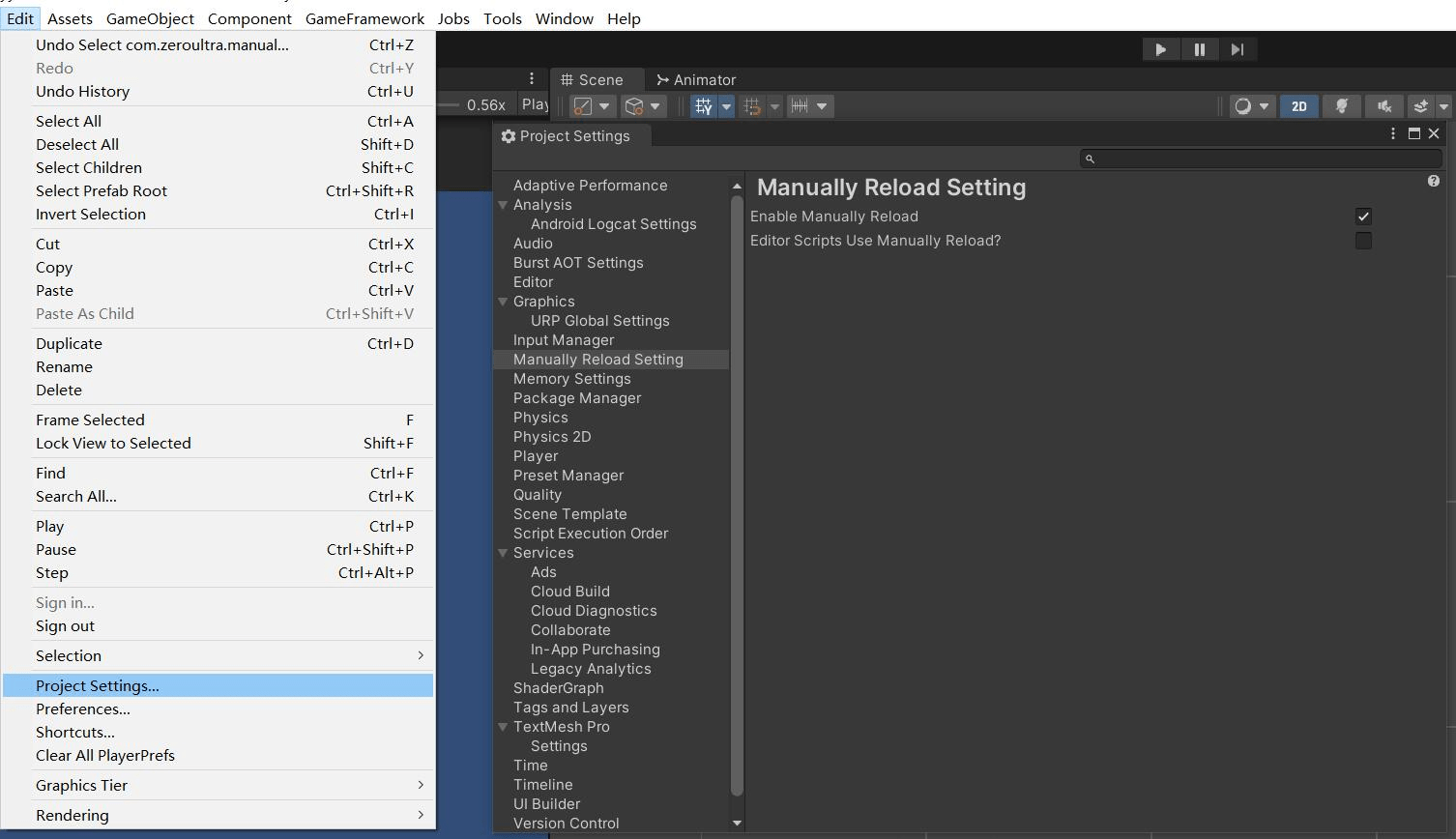Open Project Settings kebab options menu
The height and width of the screenshot is (839, 1456).
click(x=1393, y=133)
